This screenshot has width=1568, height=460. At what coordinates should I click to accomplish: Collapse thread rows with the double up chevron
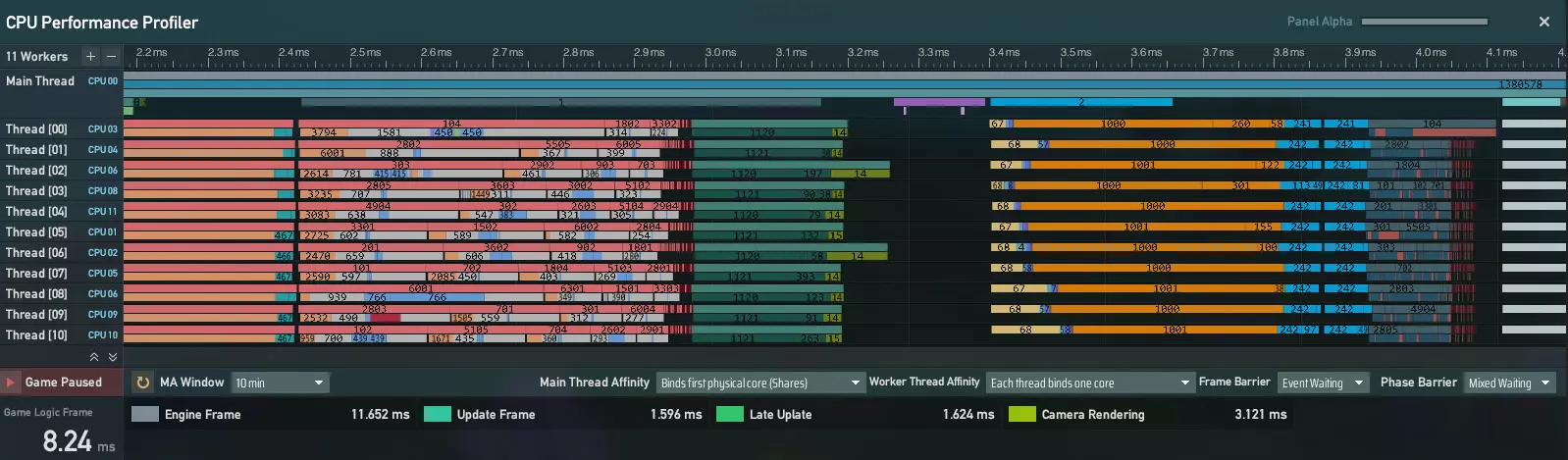94,357
